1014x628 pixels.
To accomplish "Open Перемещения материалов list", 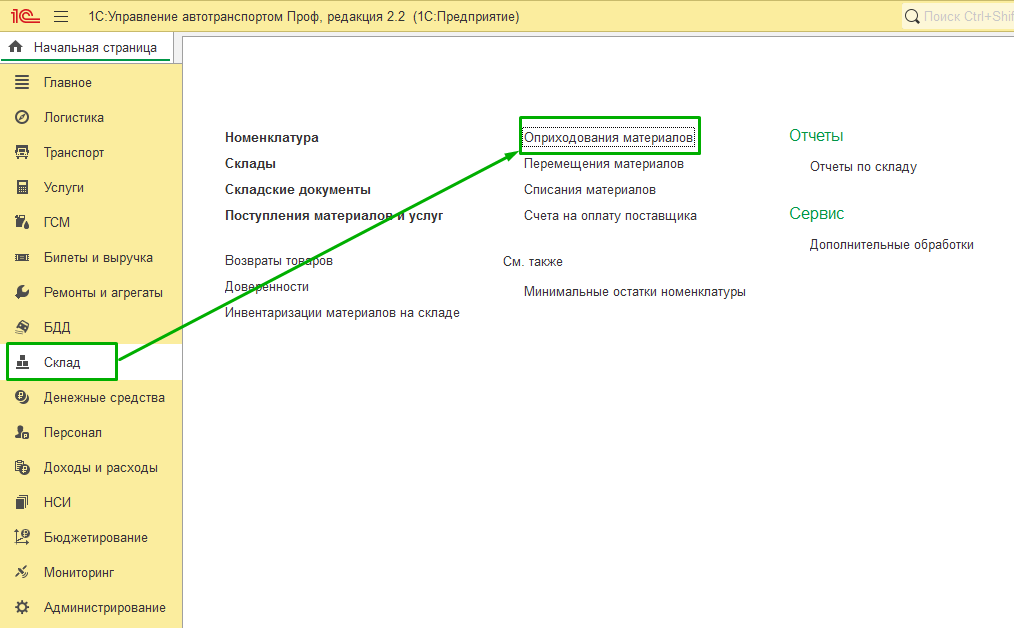I will click(603, 163).
